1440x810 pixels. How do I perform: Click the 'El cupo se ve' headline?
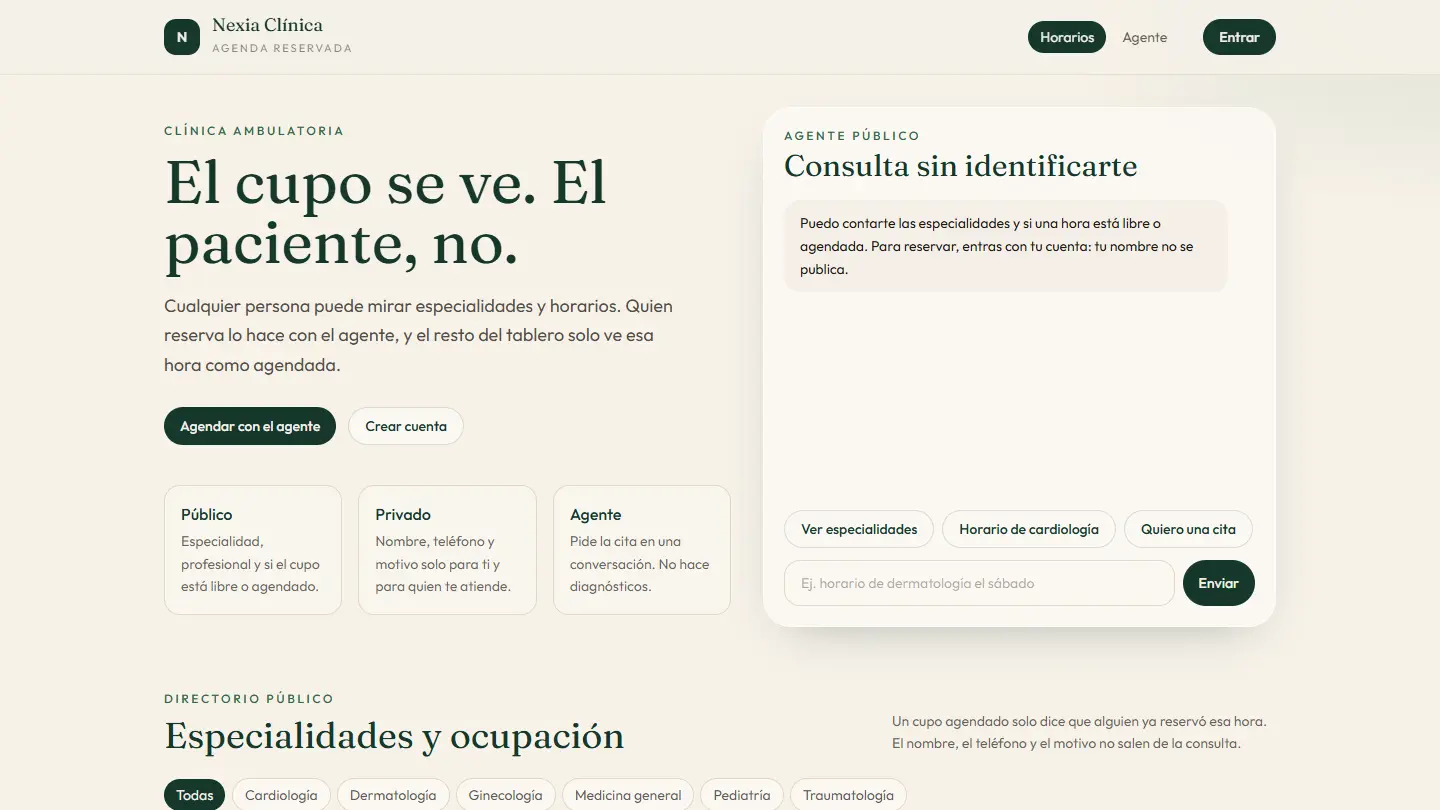[385, 213]
